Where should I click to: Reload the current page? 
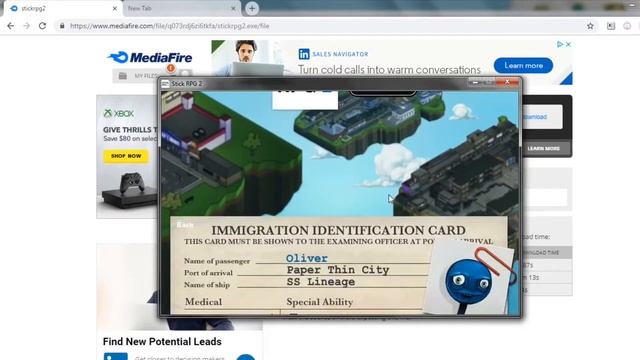click(x=42, y=26)
